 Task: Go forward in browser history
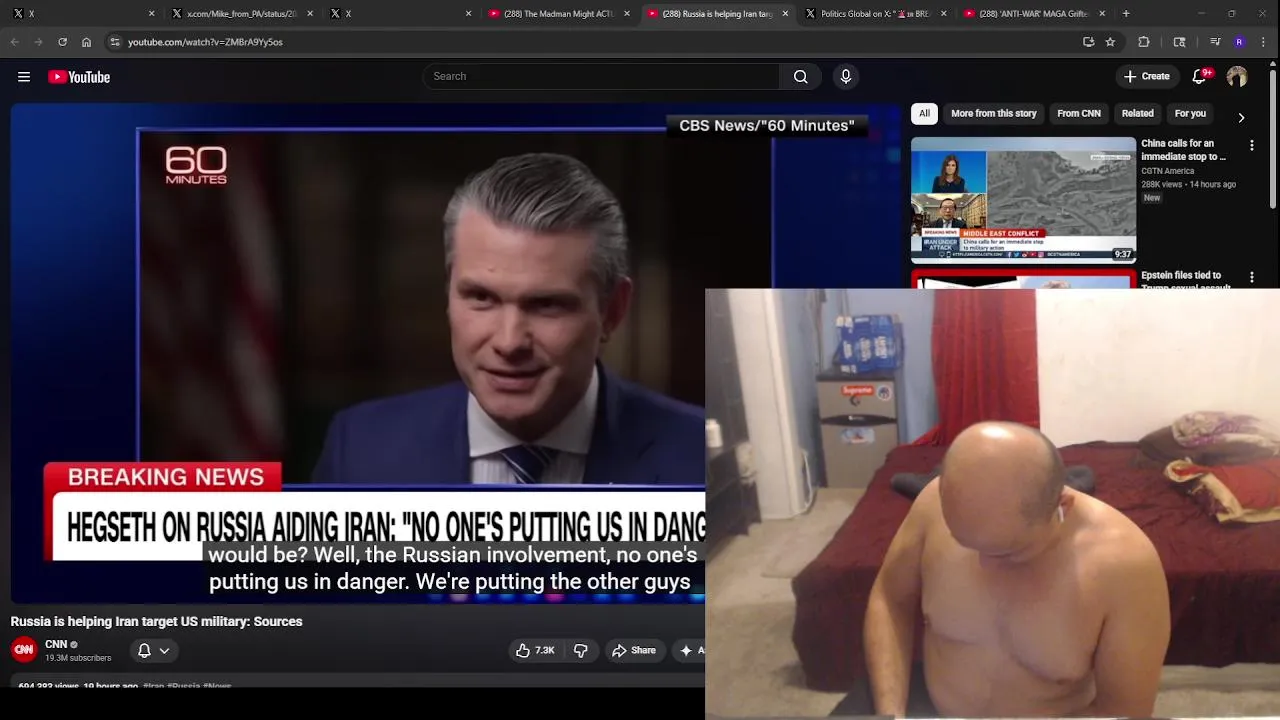[38, 42]
